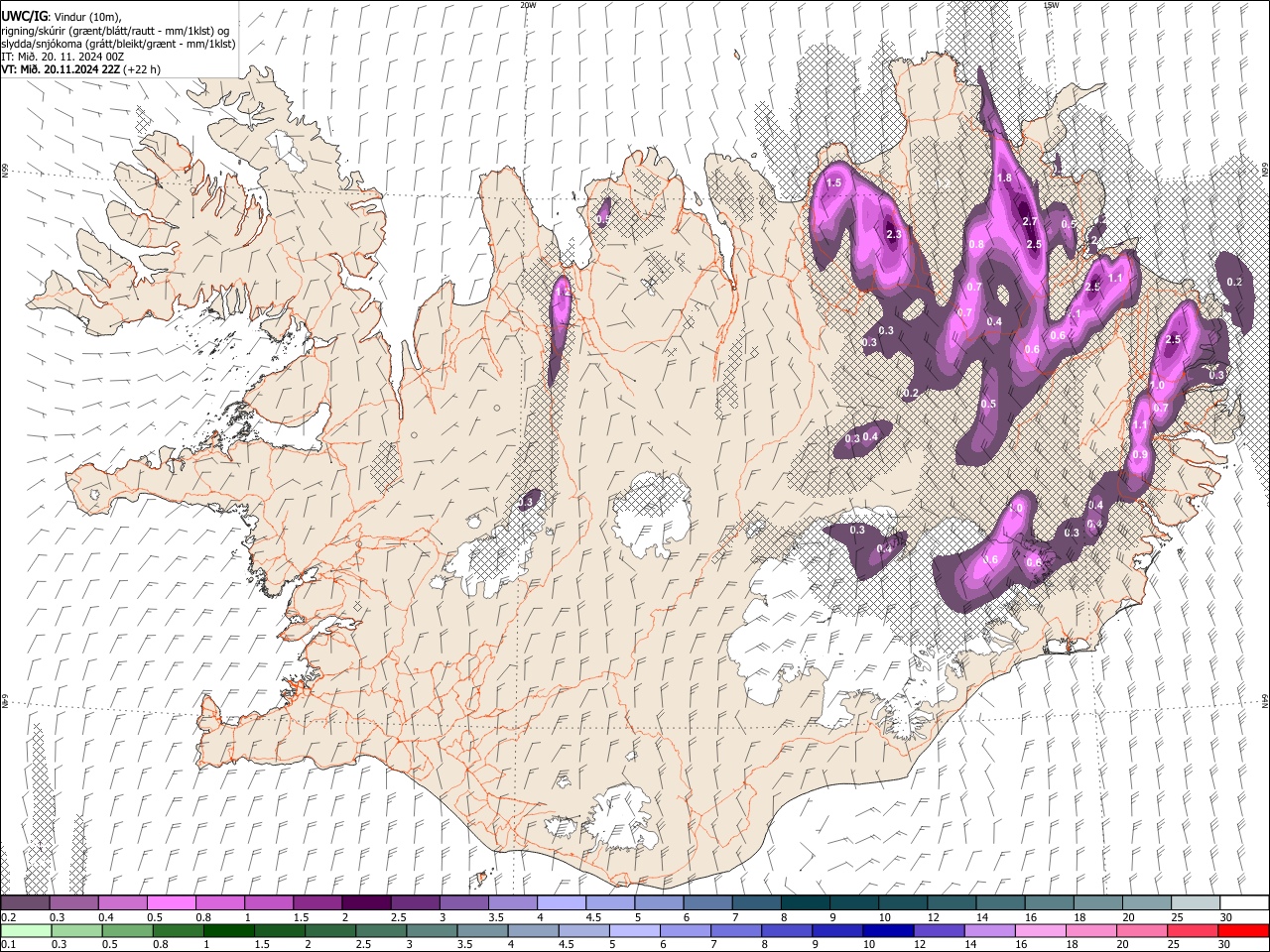The image size is (1270, 952).
Task: Click the dark plum 0.2–0.3 snow legend swatch
Action: click(x=26, y=902)
